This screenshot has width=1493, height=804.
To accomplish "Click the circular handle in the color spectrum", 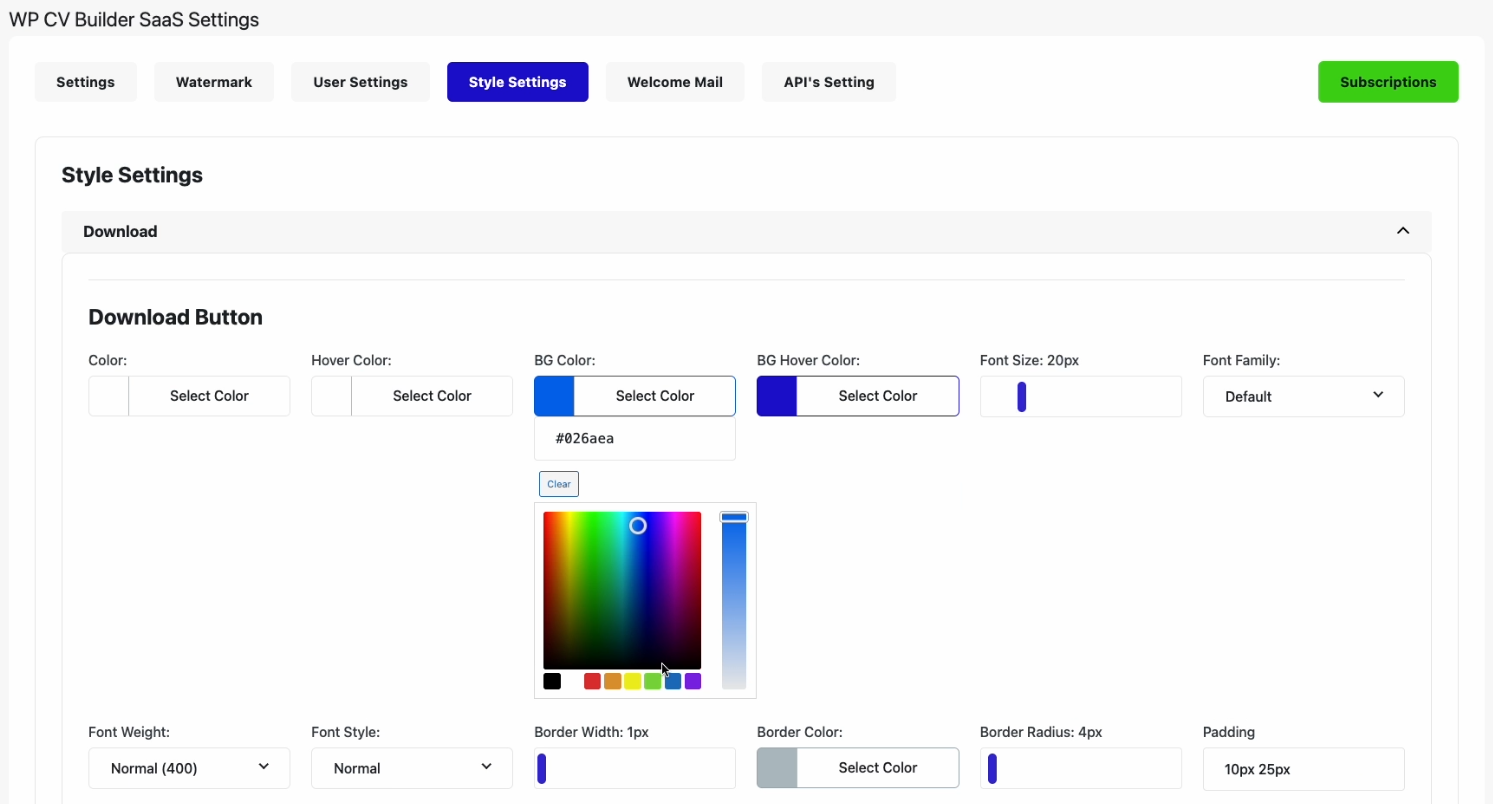I will 637,526.
